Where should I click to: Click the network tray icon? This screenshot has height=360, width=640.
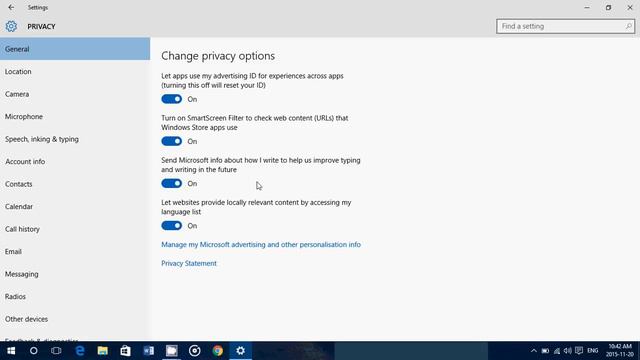coord(557,351)
